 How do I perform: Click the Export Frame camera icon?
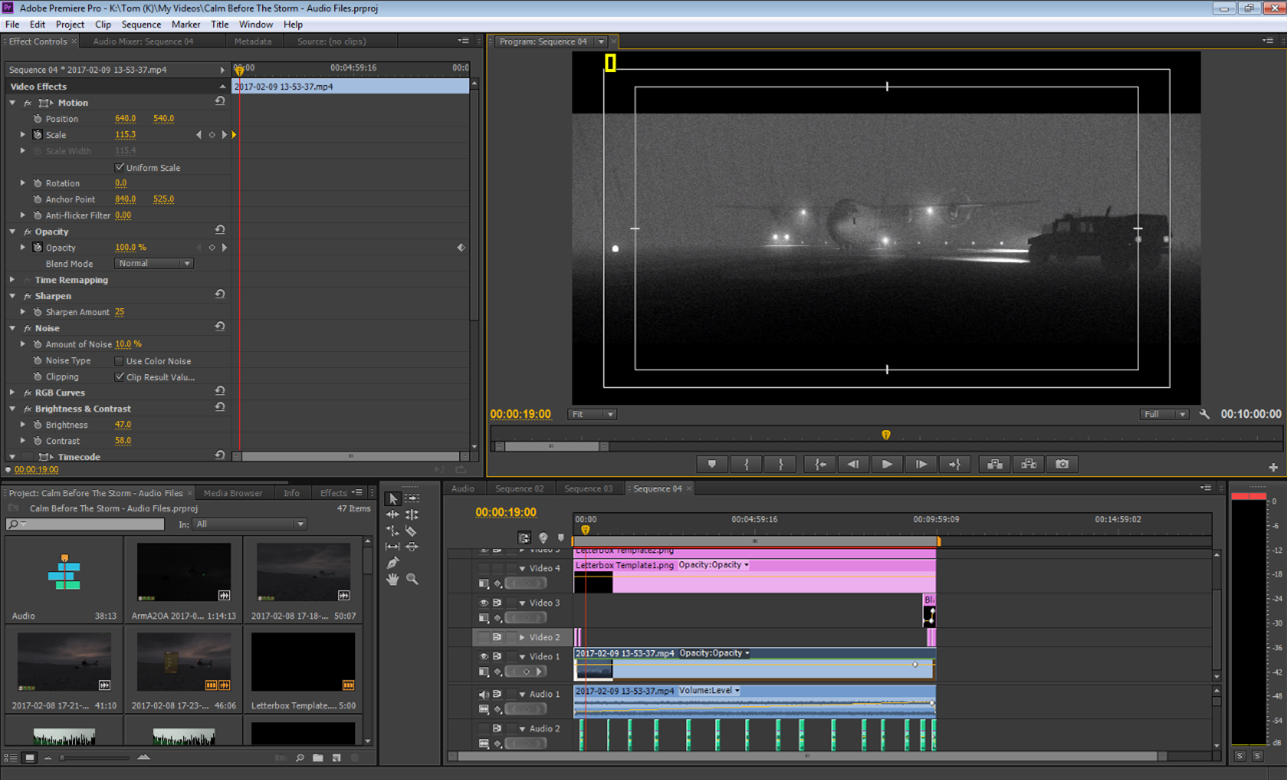coord(1062,464)
